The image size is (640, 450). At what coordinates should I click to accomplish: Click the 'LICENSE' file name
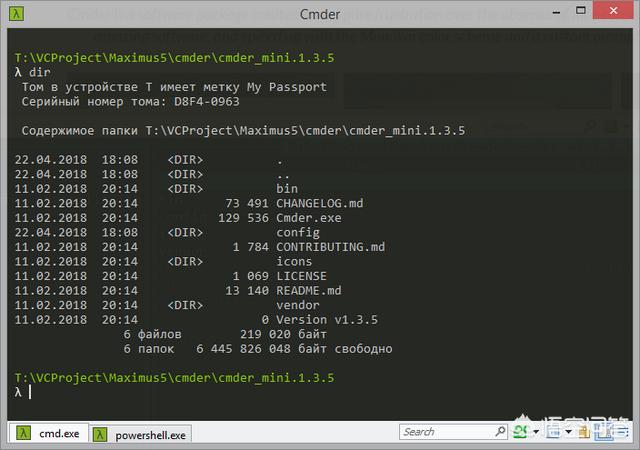tap(301, 276)
